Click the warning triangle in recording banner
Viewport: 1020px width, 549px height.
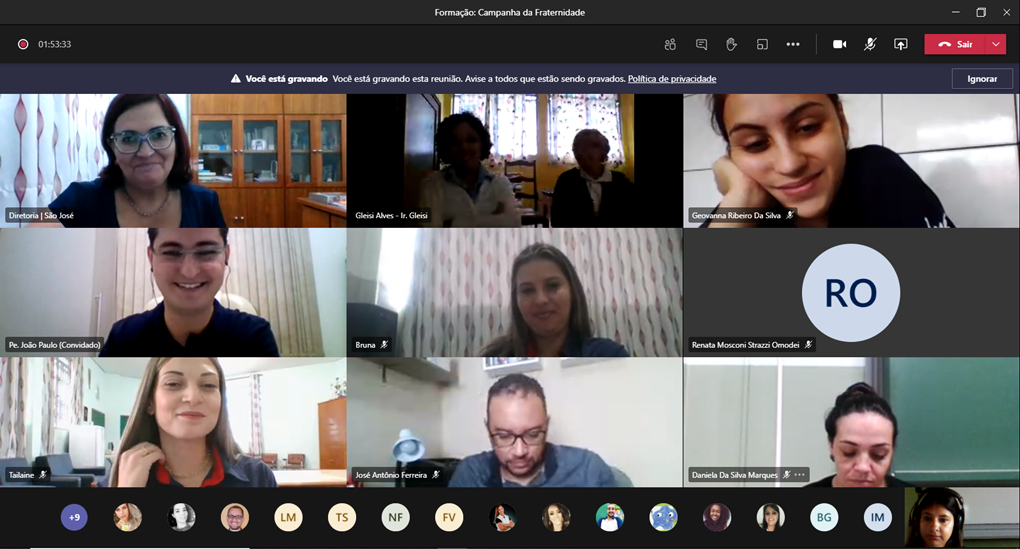click(x=236, y=79)
